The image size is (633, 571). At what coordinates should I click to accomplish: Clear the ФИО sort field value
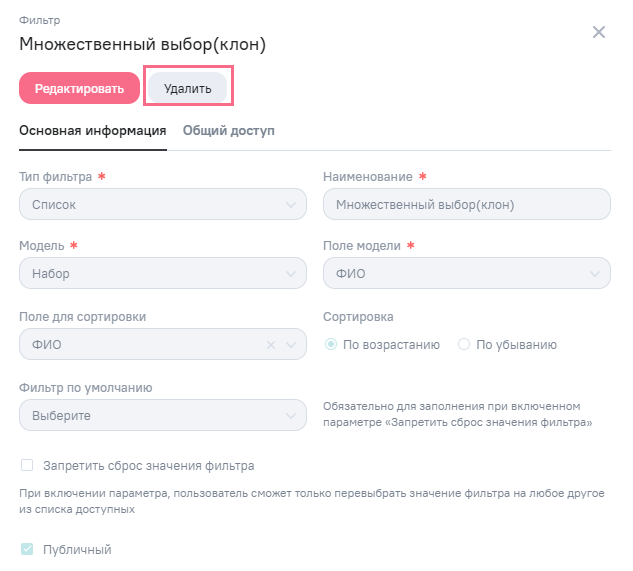coord(270,345)
